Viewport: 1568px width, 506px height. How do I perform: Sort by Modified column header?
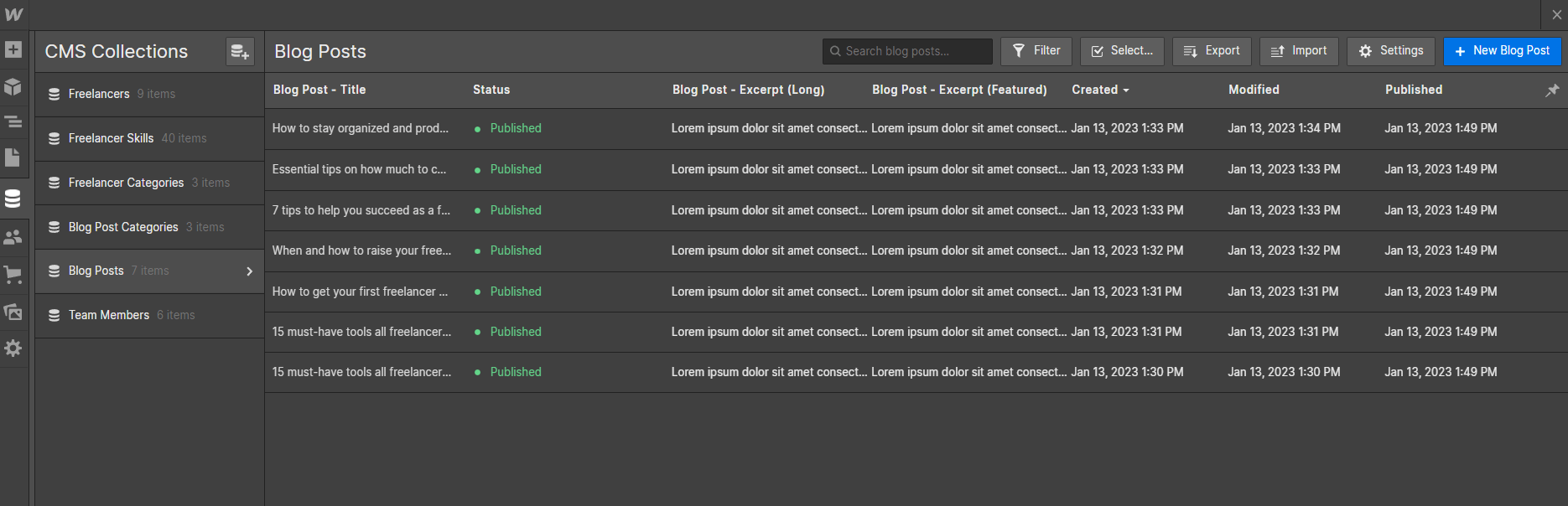pyautogui.click(x=1254, y=90)
